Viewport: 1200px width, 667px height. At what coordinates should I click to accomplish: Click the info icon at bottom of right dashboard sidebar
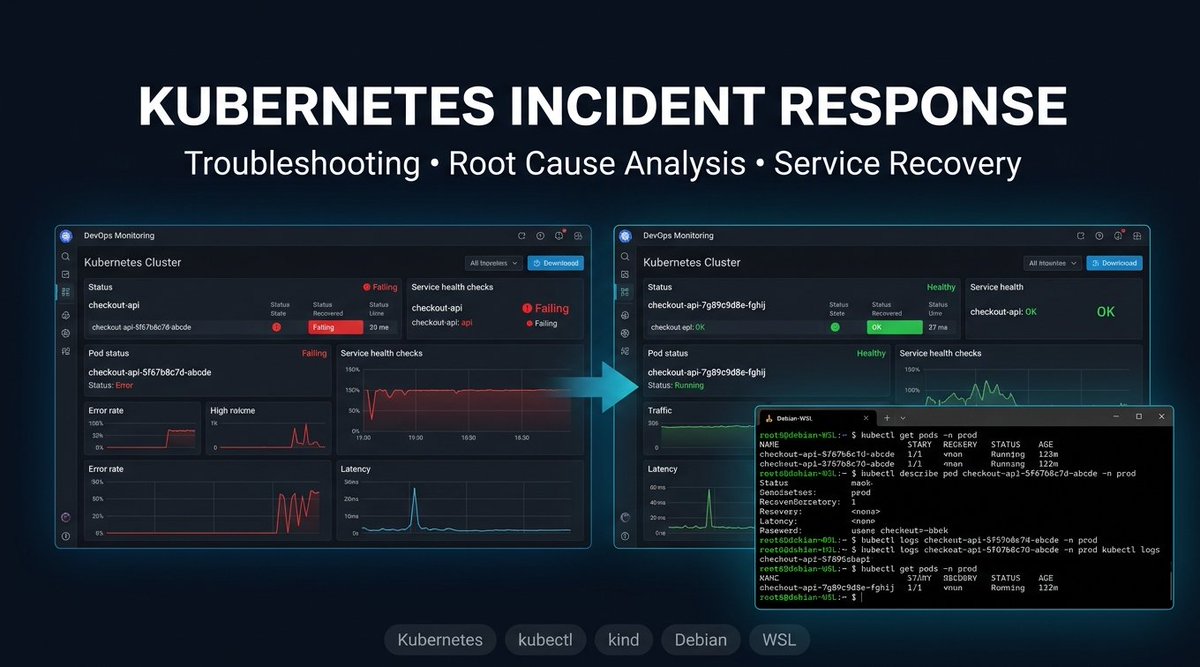tap(625, 536)
